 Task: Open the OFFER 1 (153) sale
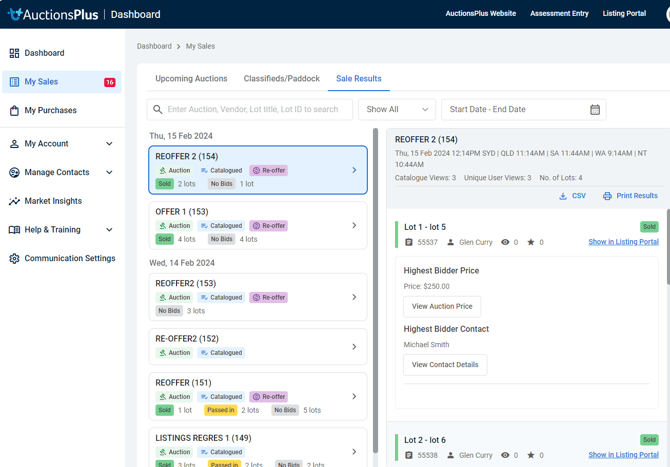click(258, 225)
